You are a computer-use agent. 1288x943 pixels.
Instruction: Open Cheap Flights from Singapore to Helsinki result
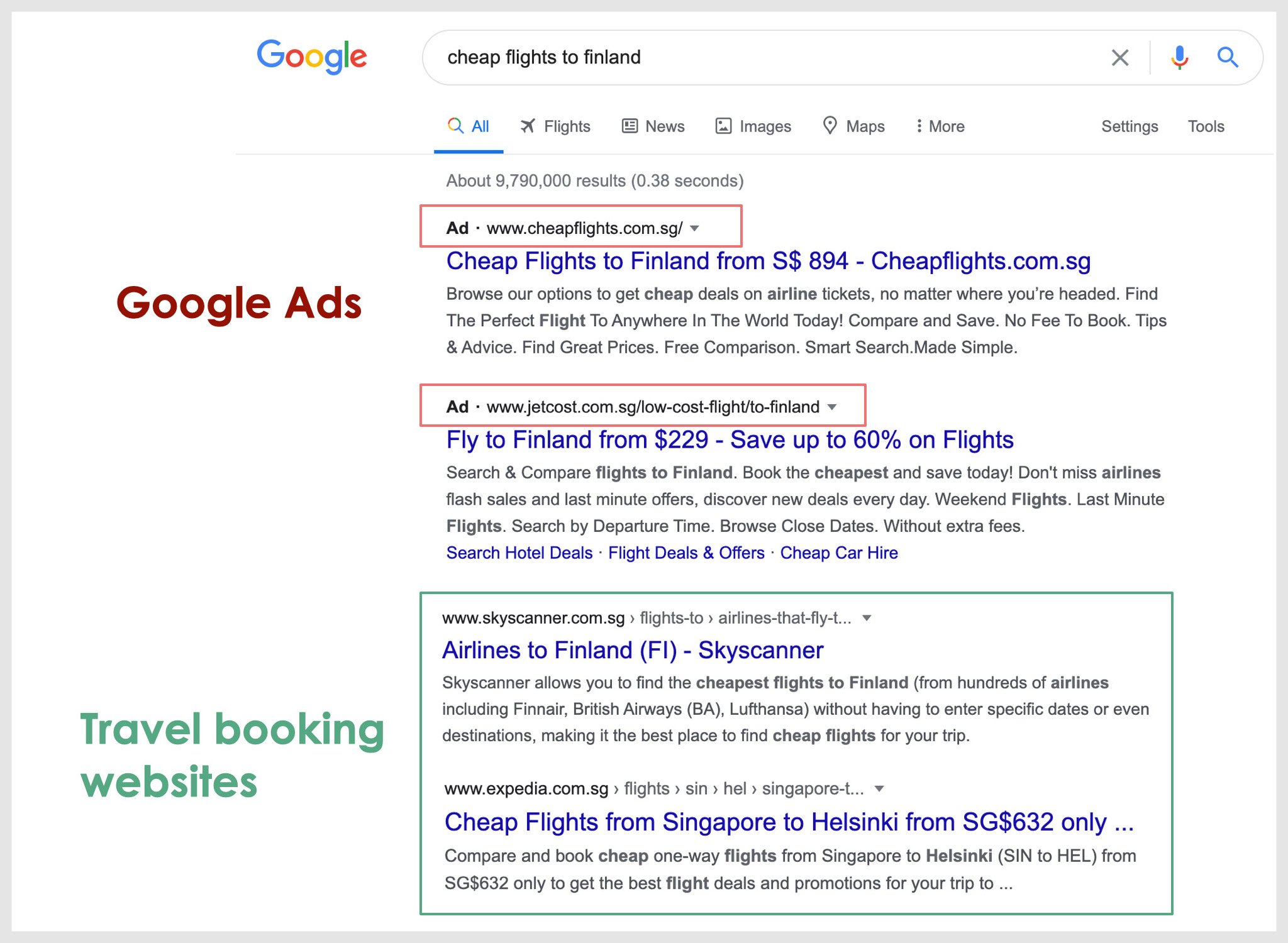(789, 822)
